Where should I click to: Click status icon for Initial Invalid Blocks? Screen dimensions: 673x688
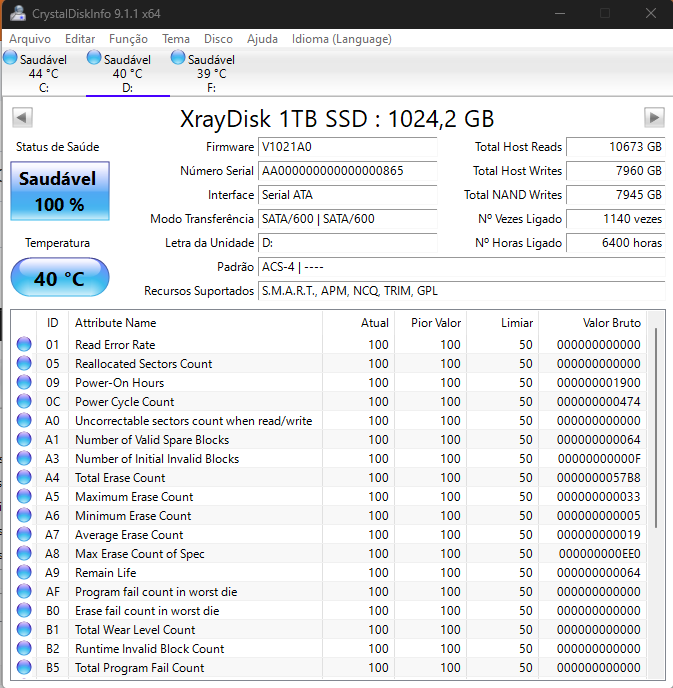pos(24,459)
